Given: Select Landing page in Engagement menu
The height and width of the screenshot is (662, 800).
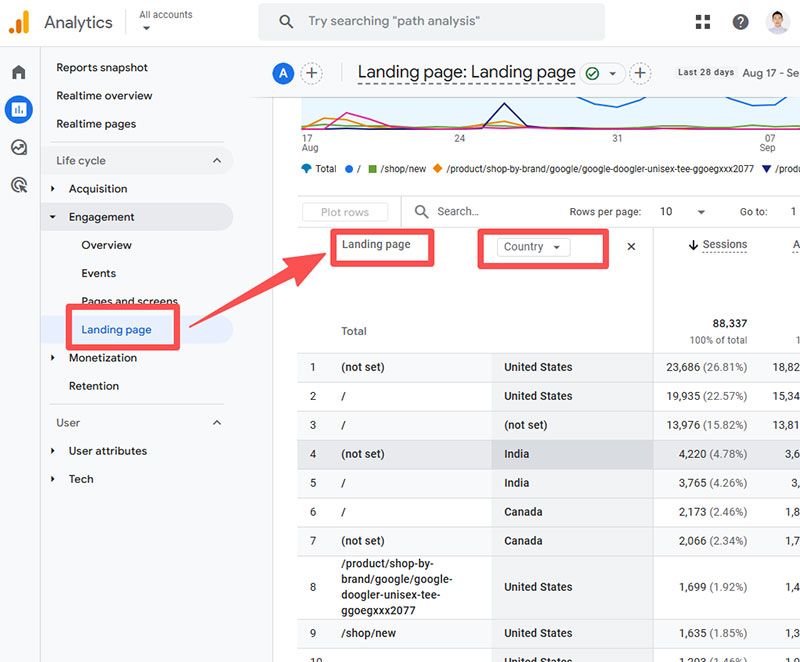Looking at the screenshot, I should [x=116, y=330].
